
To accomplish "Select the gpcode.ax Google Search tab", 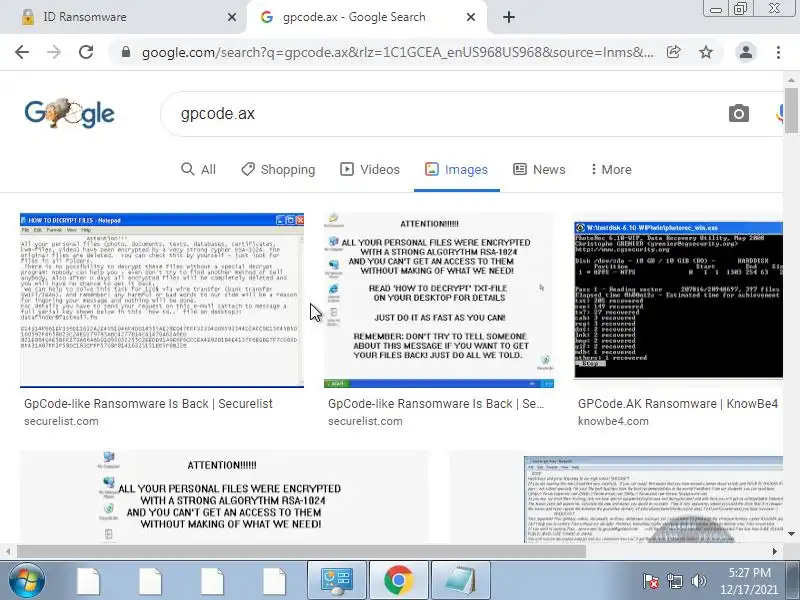I will pyautogui.click(x=366, y=17).
